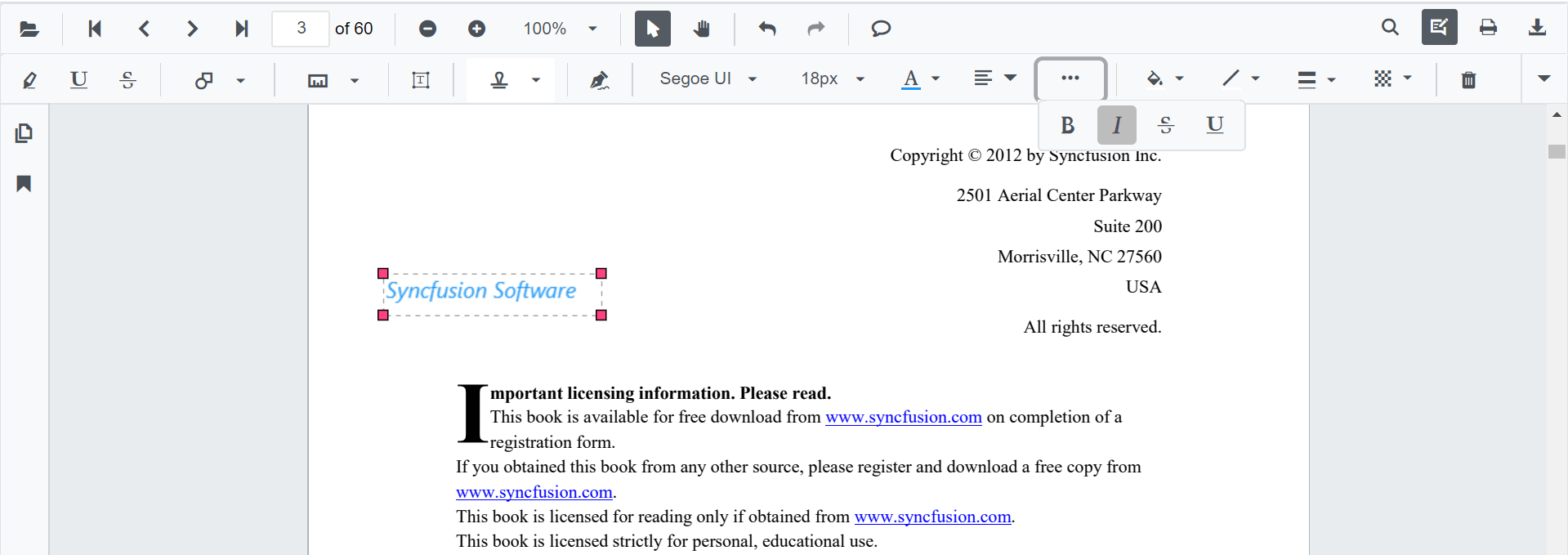The height and width of the screenshot is (555, 1568).
Task: Close the font style ellipsis menu
Action: coord(1070,78)
